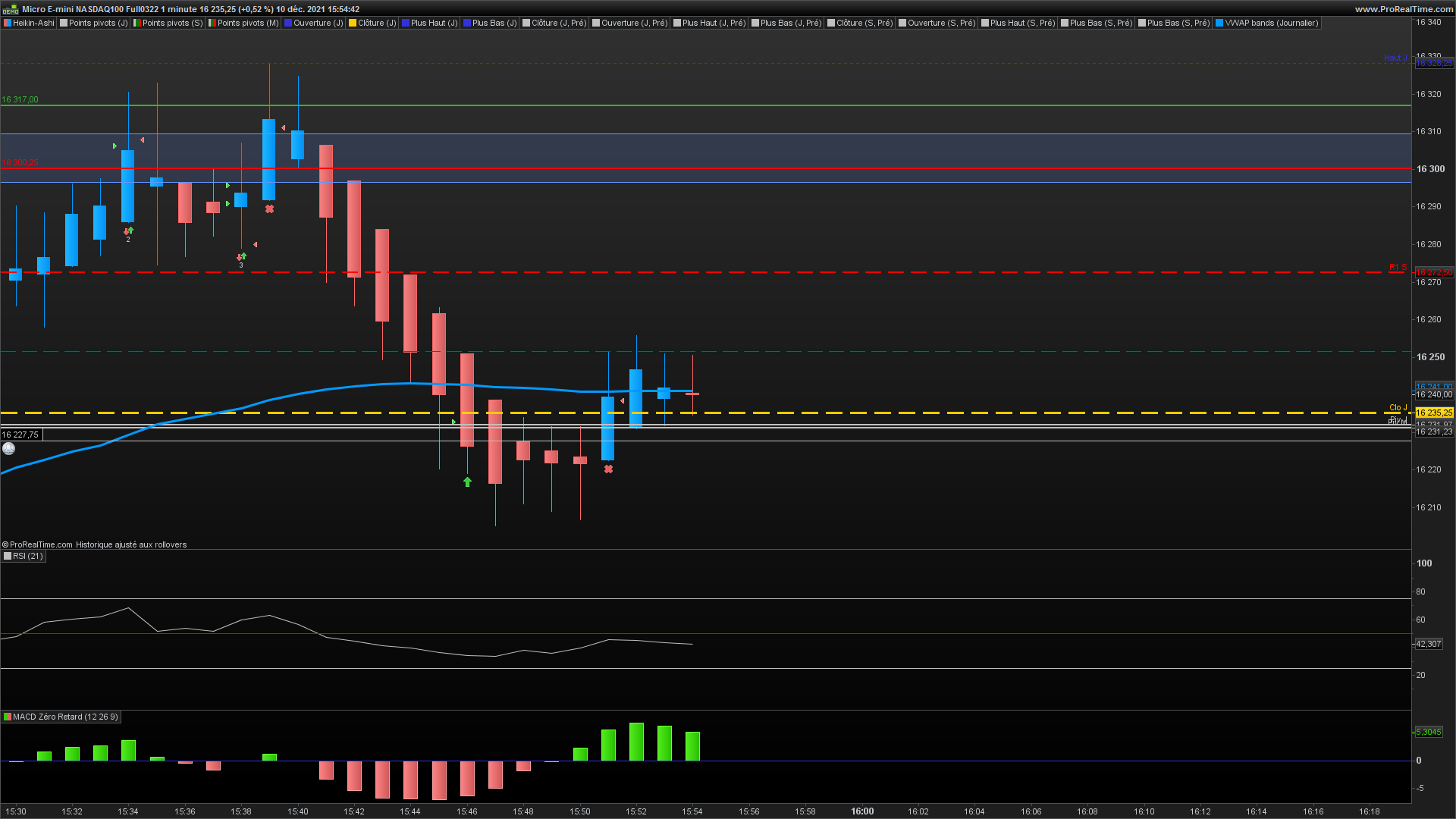Viewport: 1456px width, 819px height.
Task: Open the Points pivots (J) indicator settings
Action: pos(98,23)
